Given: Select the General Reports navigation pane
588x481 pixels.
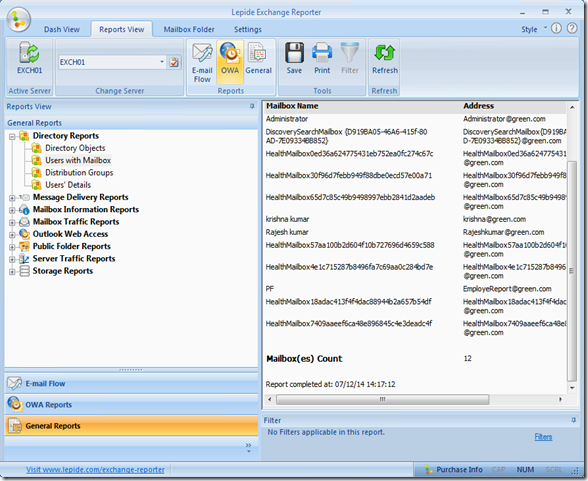Looking at the screenshot, I should click(x=131, y=426).
